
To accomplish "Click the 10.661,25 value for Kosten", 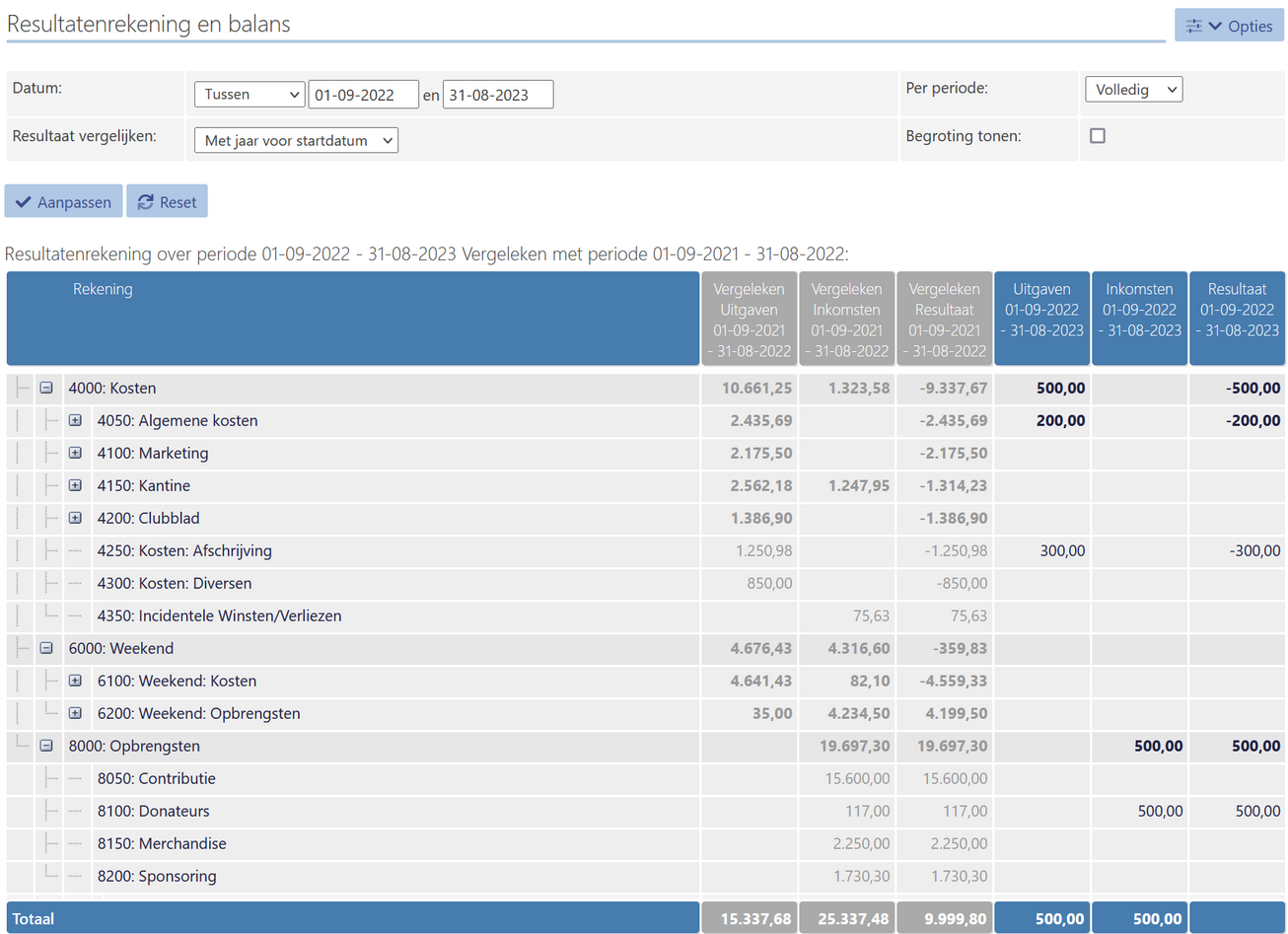I will pos(756,389).
